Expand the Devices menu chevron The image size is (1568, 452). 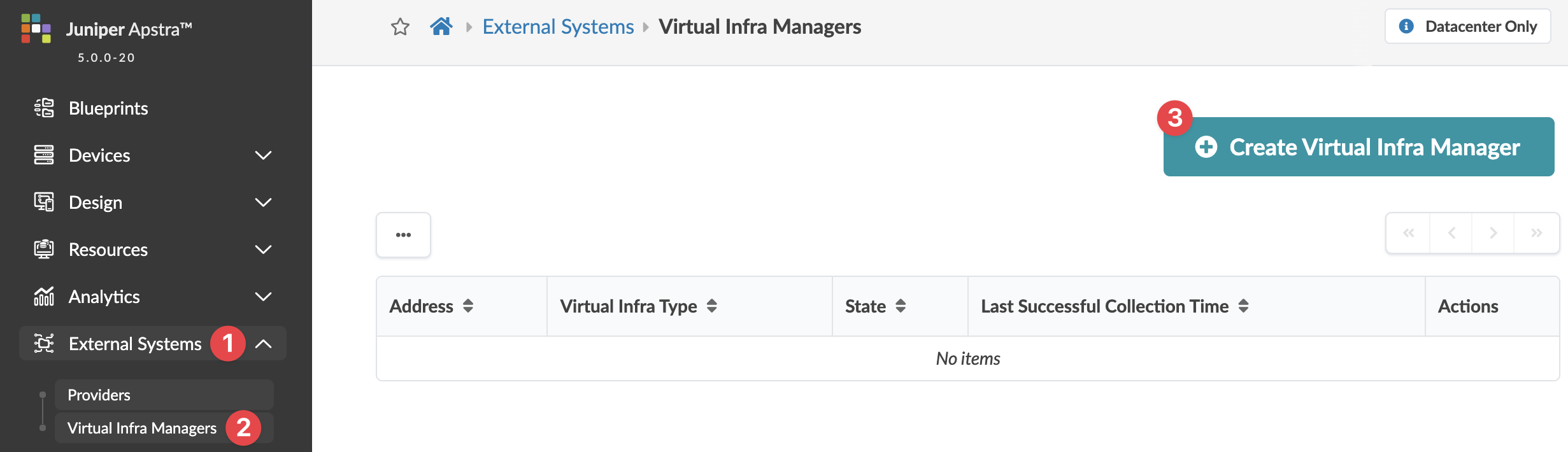[x=263, y=155]
